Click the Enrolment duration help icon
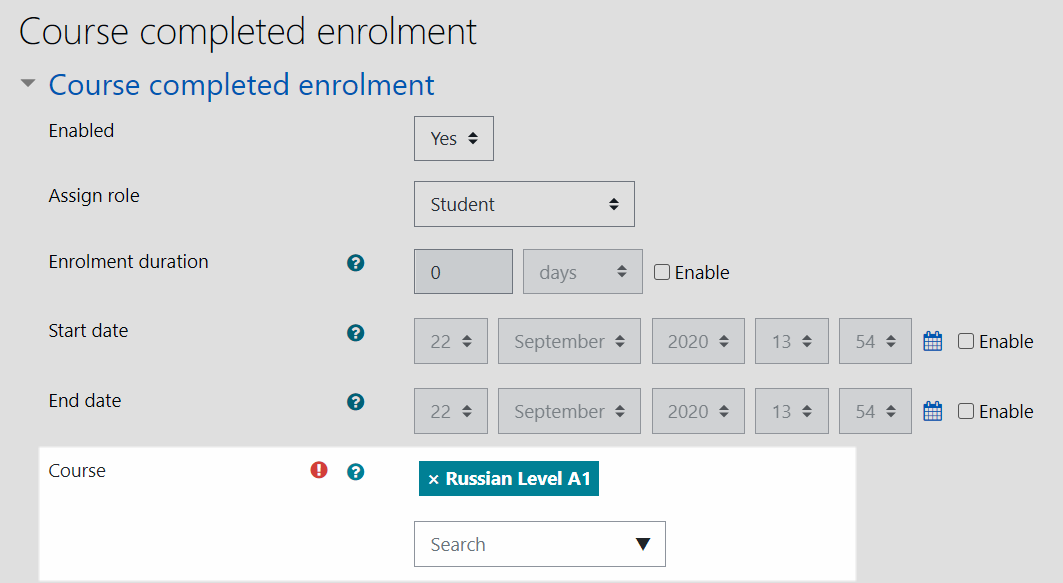This screenshot has height=583, width=1063. click(x=355, y=263)
